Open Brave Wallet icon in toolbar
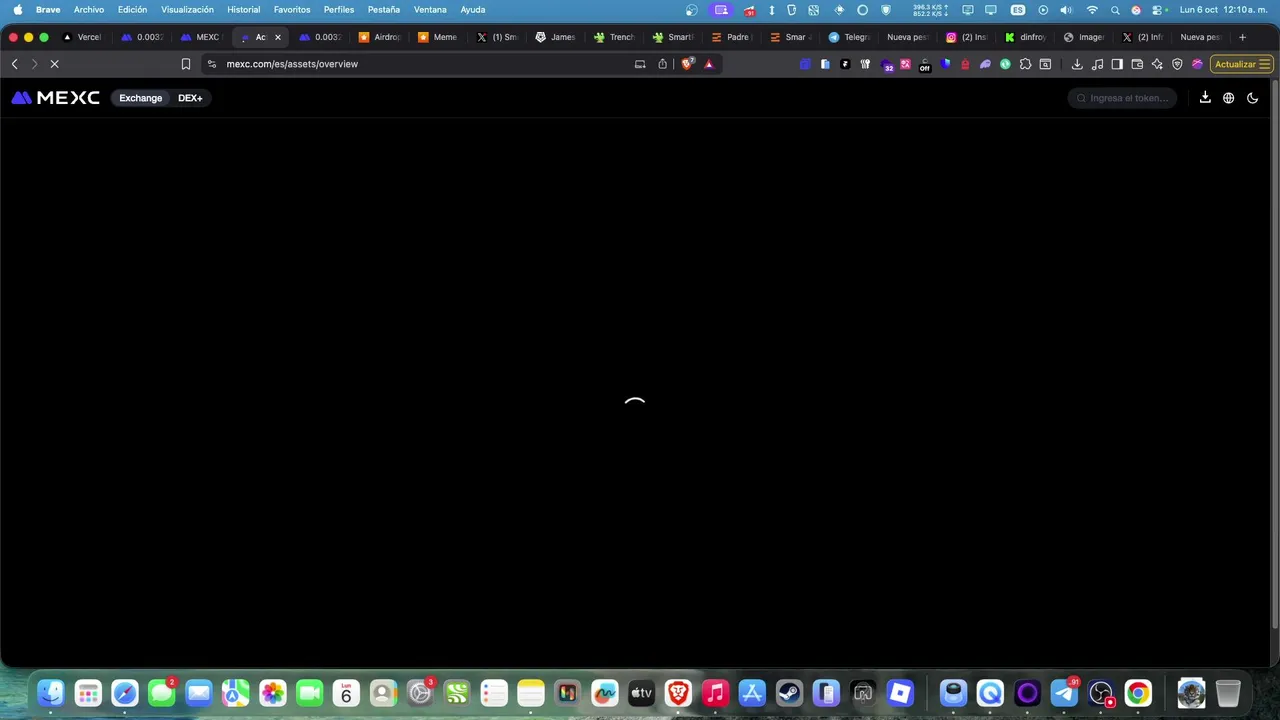This screenshot has width=1280, height=720. 1137,64
